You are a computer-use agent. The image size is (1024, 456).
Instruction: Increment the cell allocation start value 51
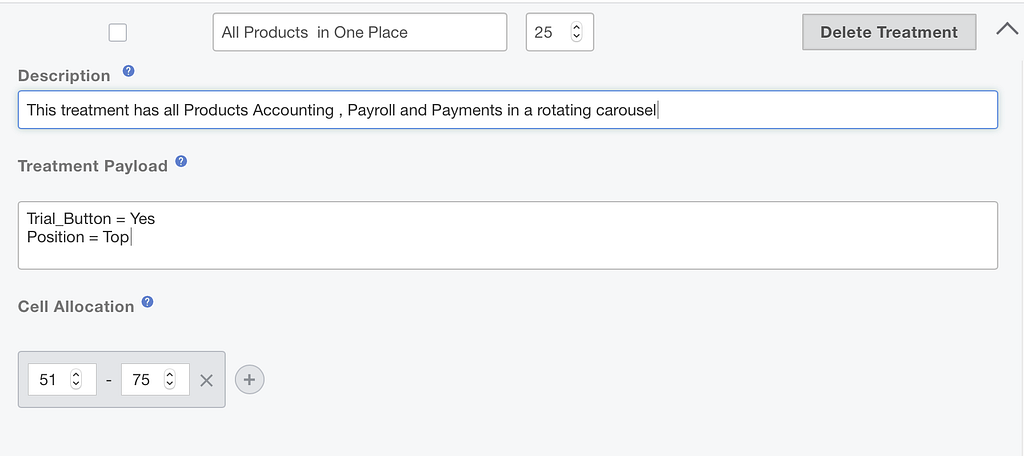77,375
